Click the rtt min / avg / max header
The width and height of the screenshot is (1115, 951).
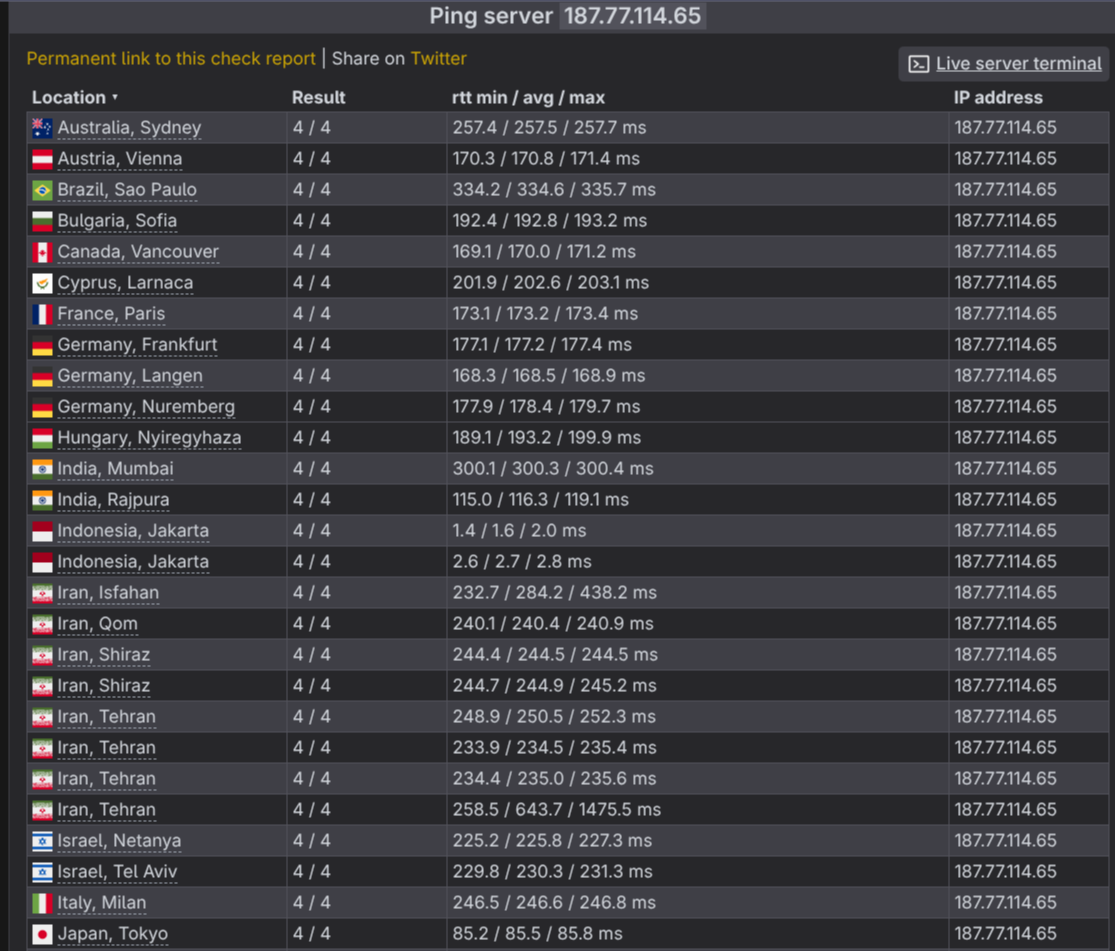click(x=528, y=97)
